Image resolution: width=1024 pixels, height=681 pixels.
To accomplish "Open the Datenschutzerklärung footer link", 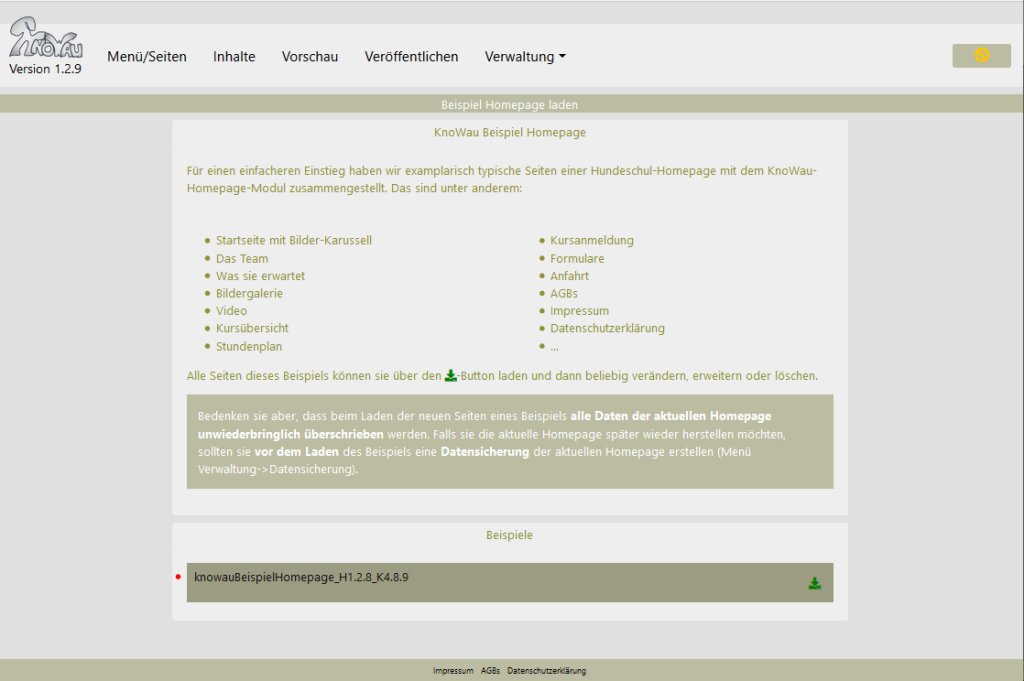I will pyautogui.click(x=546, y=671).
